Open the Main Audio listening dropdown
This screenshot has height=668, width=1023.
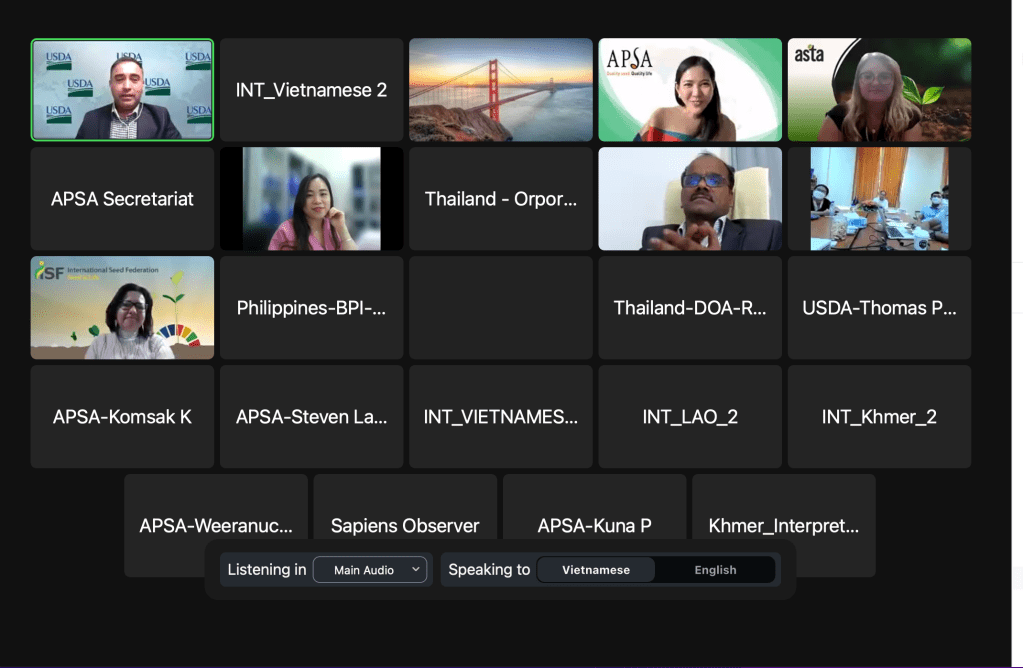(x=370, y=570)
